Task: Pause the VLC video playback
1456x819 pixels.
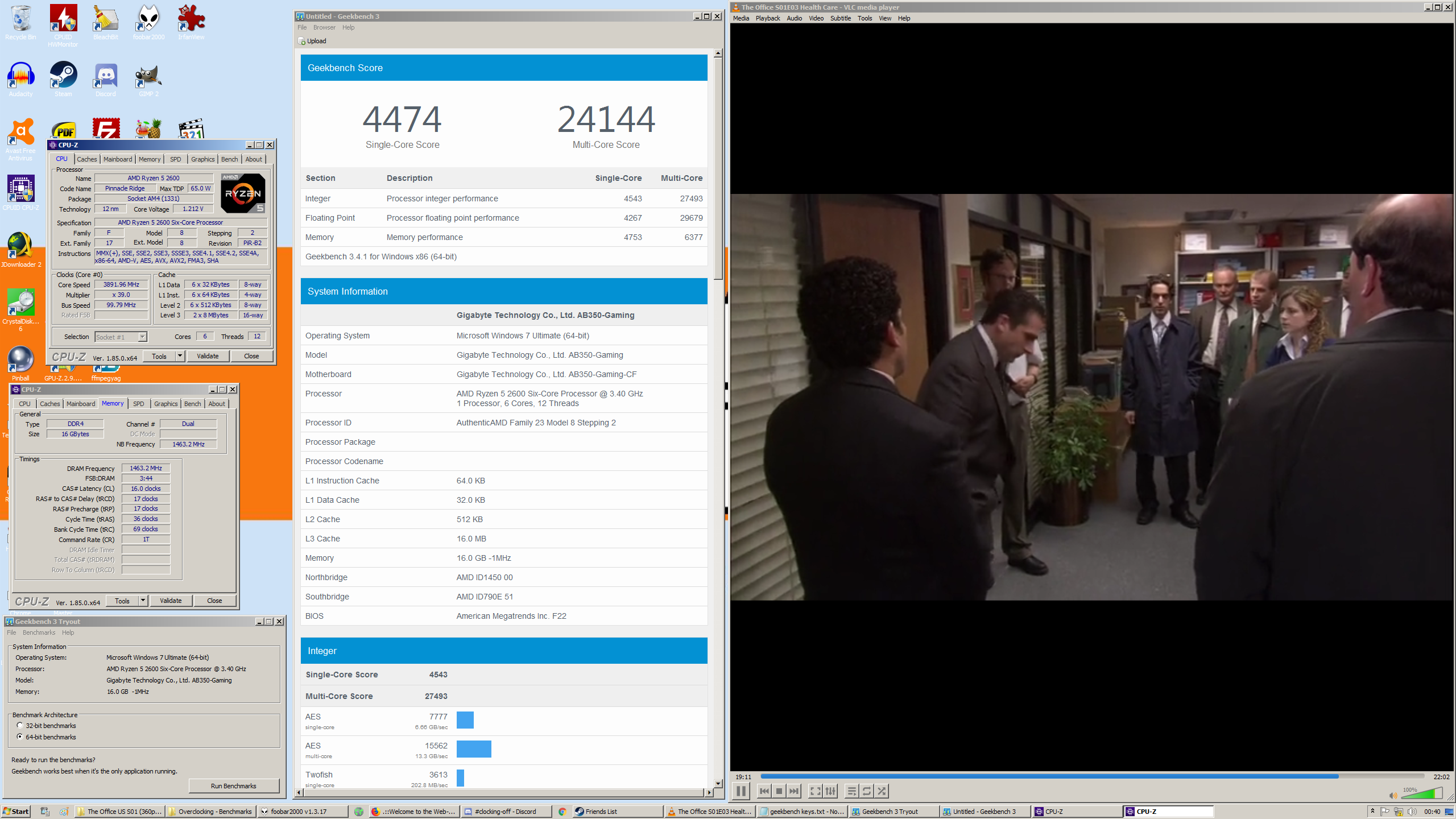Action: coord(741,791)
